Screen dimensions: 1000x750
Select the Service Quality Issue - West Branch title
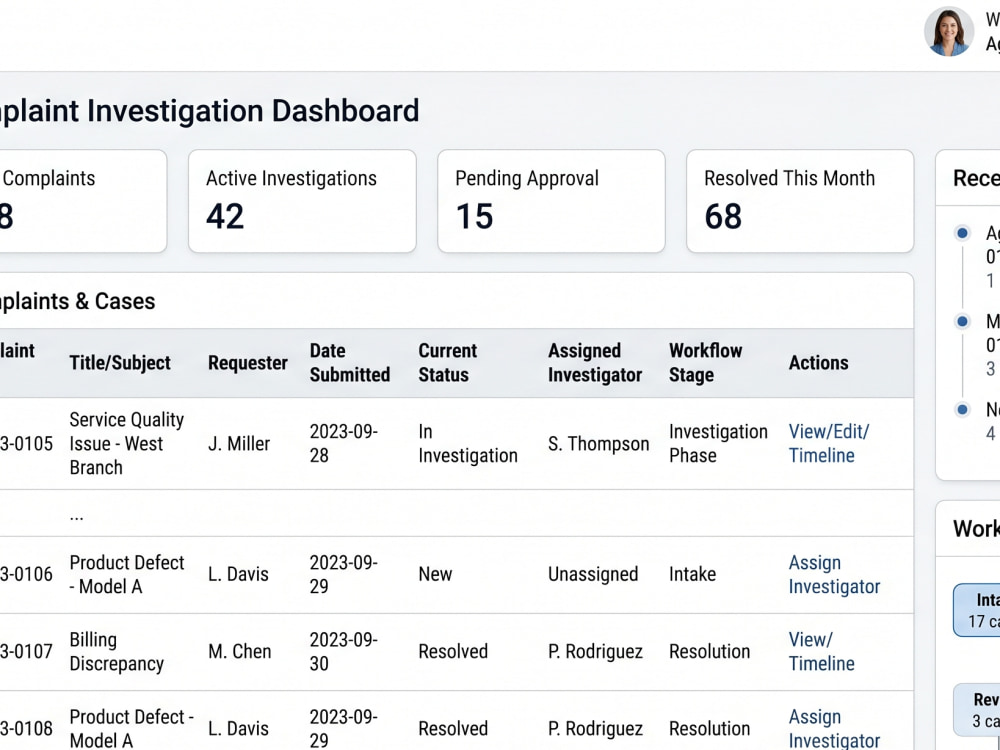126,443
